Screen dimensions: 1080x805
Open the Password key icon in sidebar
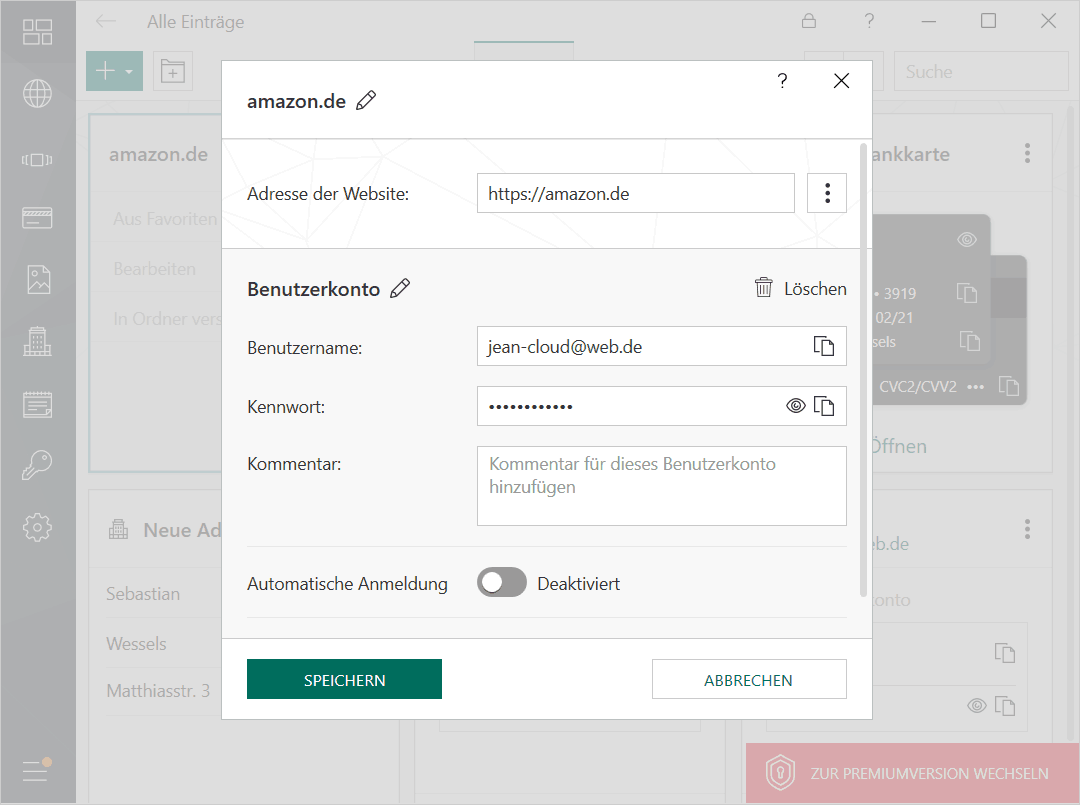click(x=37, y=465)
